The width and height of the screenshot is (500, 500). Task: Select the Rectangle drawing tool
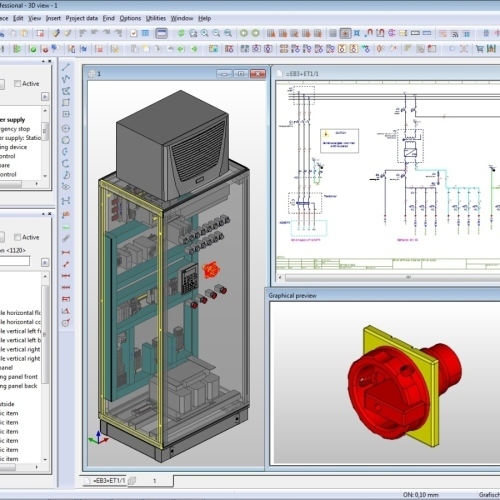click(66, 102)
